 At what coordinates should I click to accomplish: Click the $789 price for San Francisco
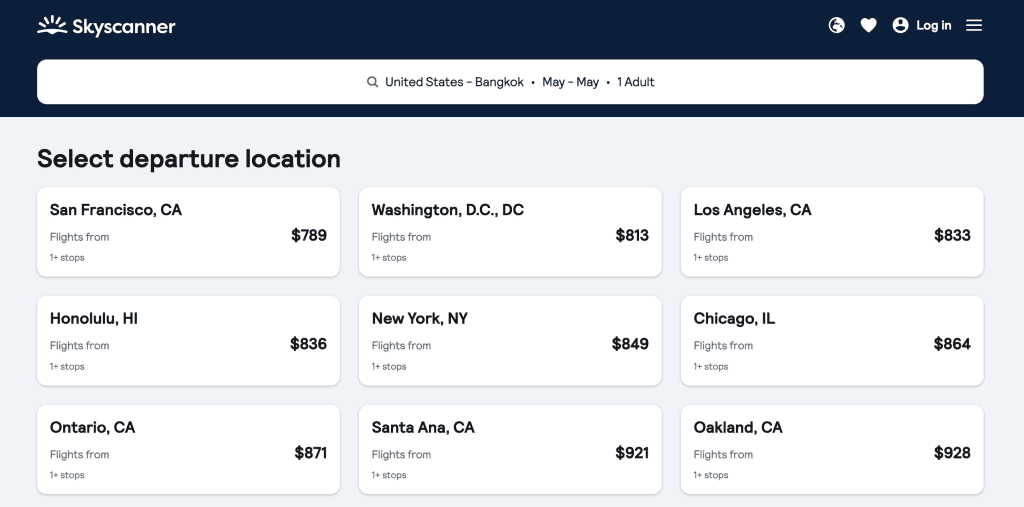click(309, 235)
